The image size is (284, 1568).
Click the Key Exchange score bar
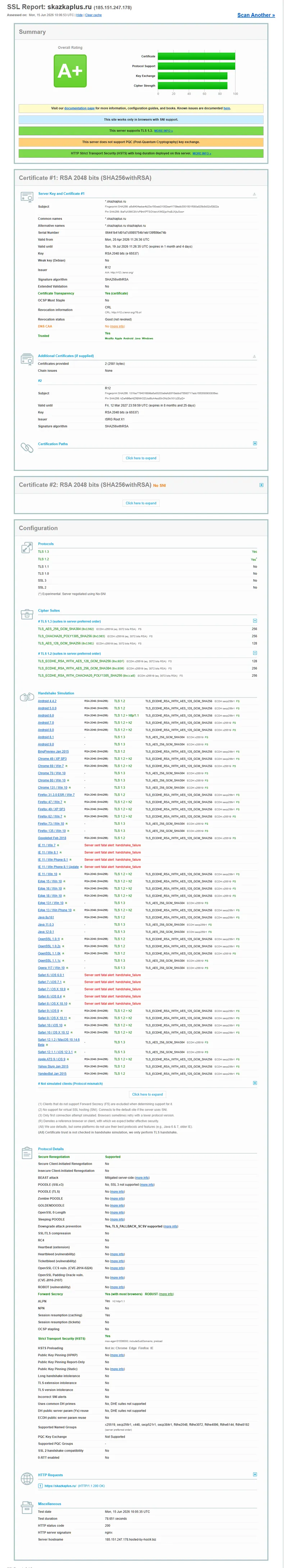[193, 76]
